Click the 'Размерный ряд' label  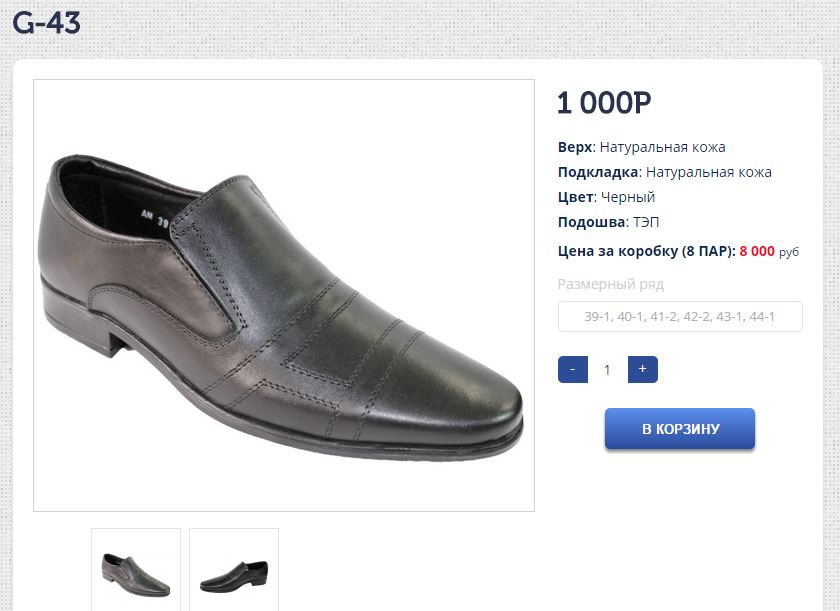(x=610, y=284)
